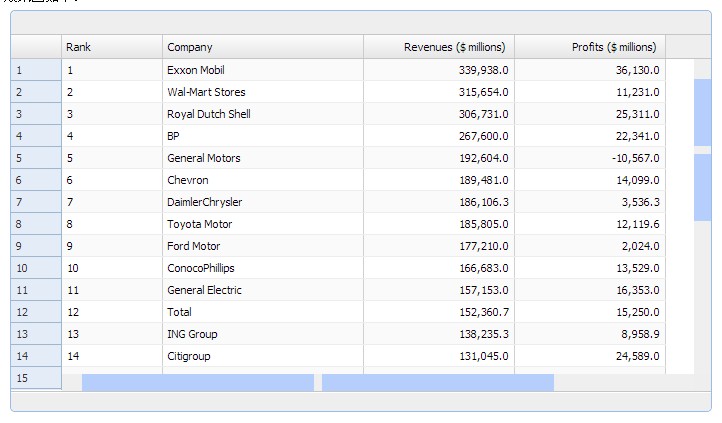Select the Toyota Motor company cell
The image size is (722, 423).
tap(262, 224)
